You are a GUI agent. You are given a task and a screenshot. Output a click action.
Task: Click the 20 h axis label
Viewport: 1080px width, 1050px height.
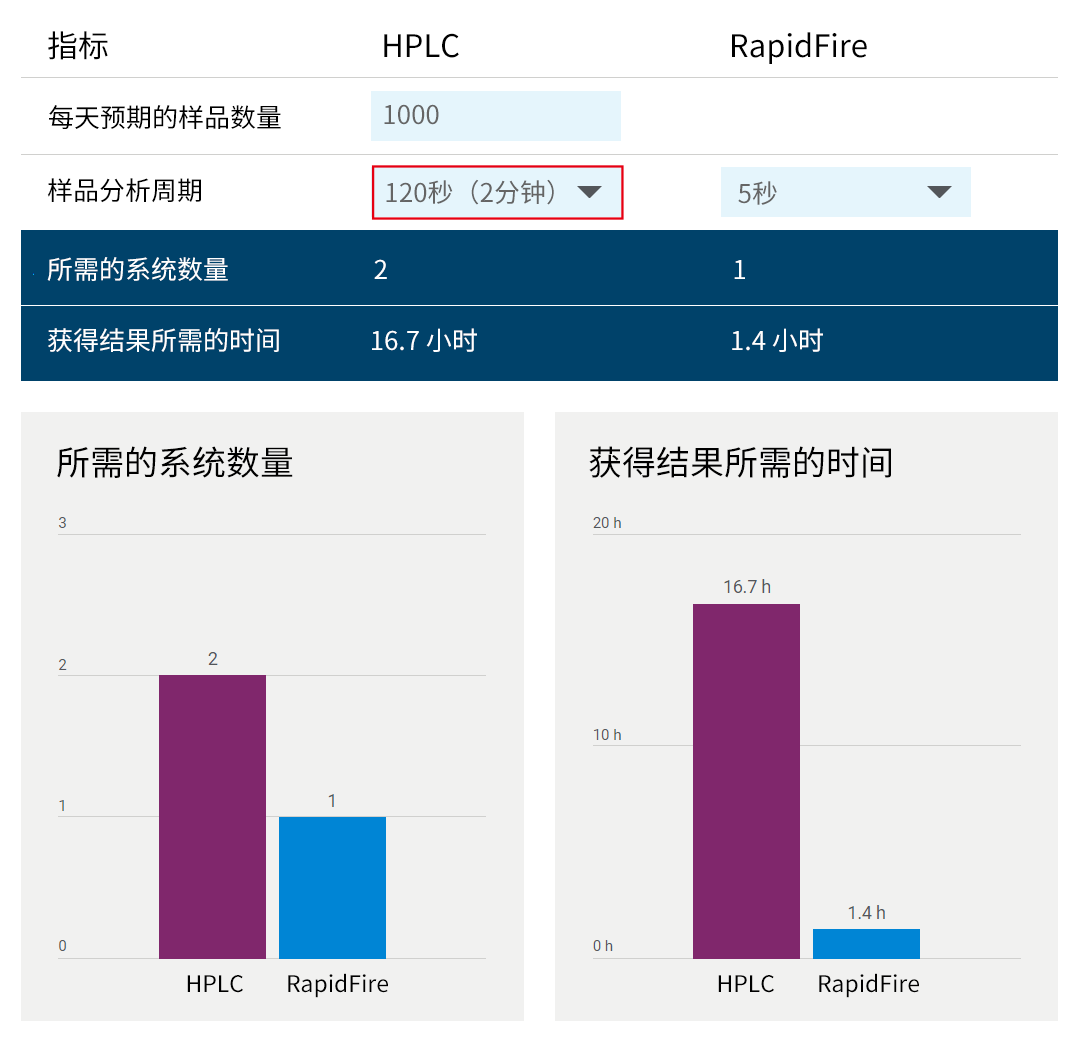[x=607, y=523]
